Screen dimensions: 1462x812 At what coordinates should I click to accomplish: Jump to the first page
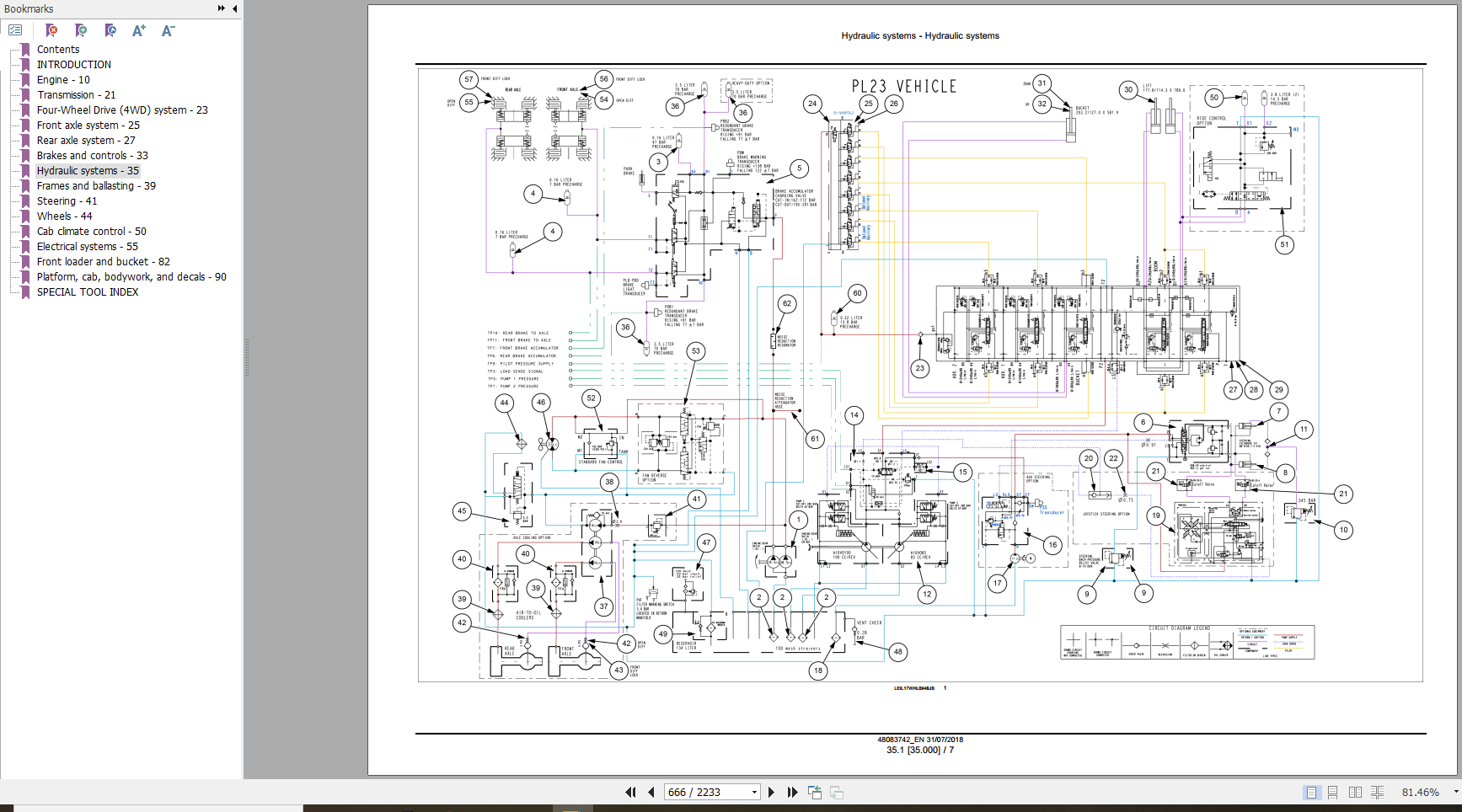(630, 792)
